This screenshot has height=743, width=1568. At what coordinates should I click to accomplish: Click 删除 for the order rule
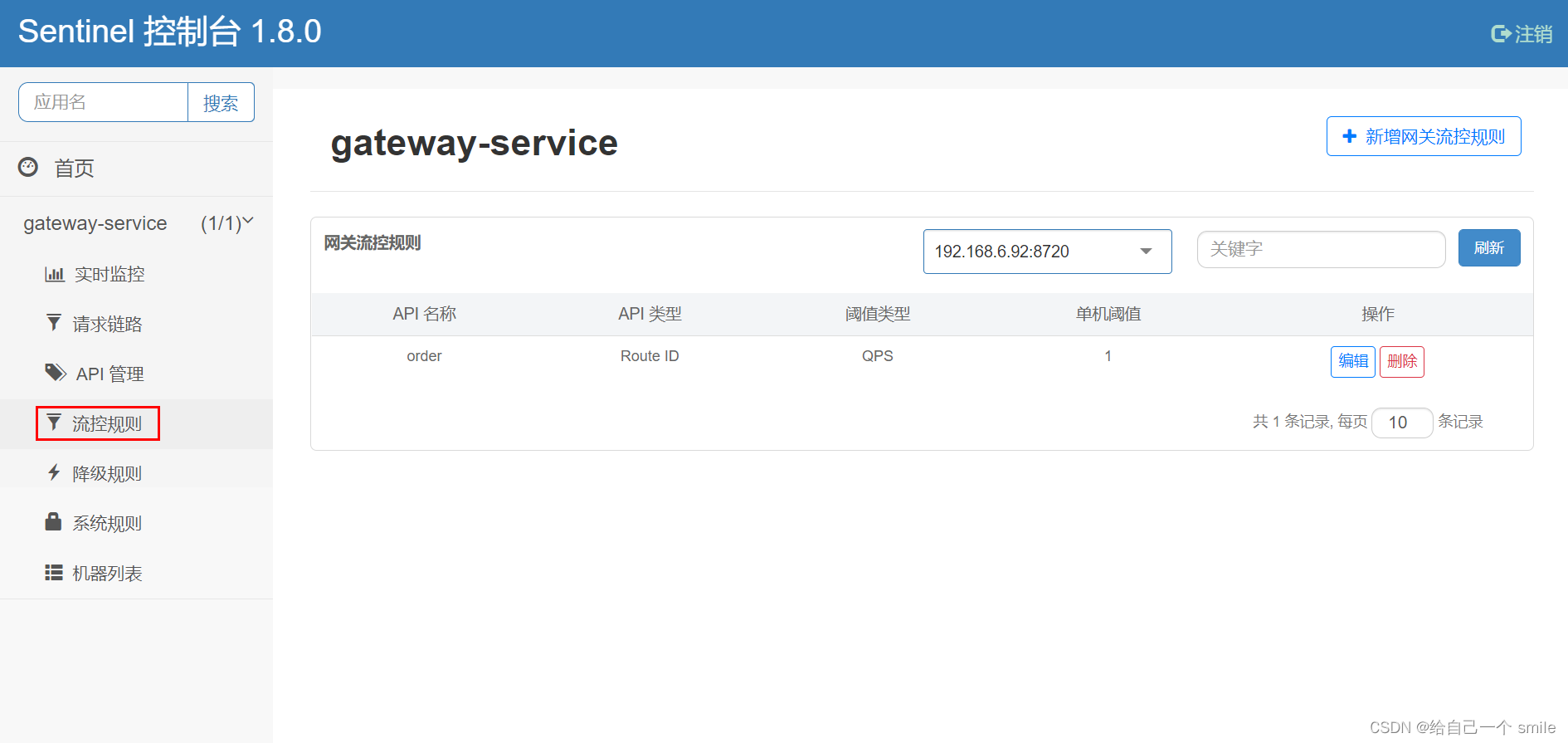(1402, 361)
